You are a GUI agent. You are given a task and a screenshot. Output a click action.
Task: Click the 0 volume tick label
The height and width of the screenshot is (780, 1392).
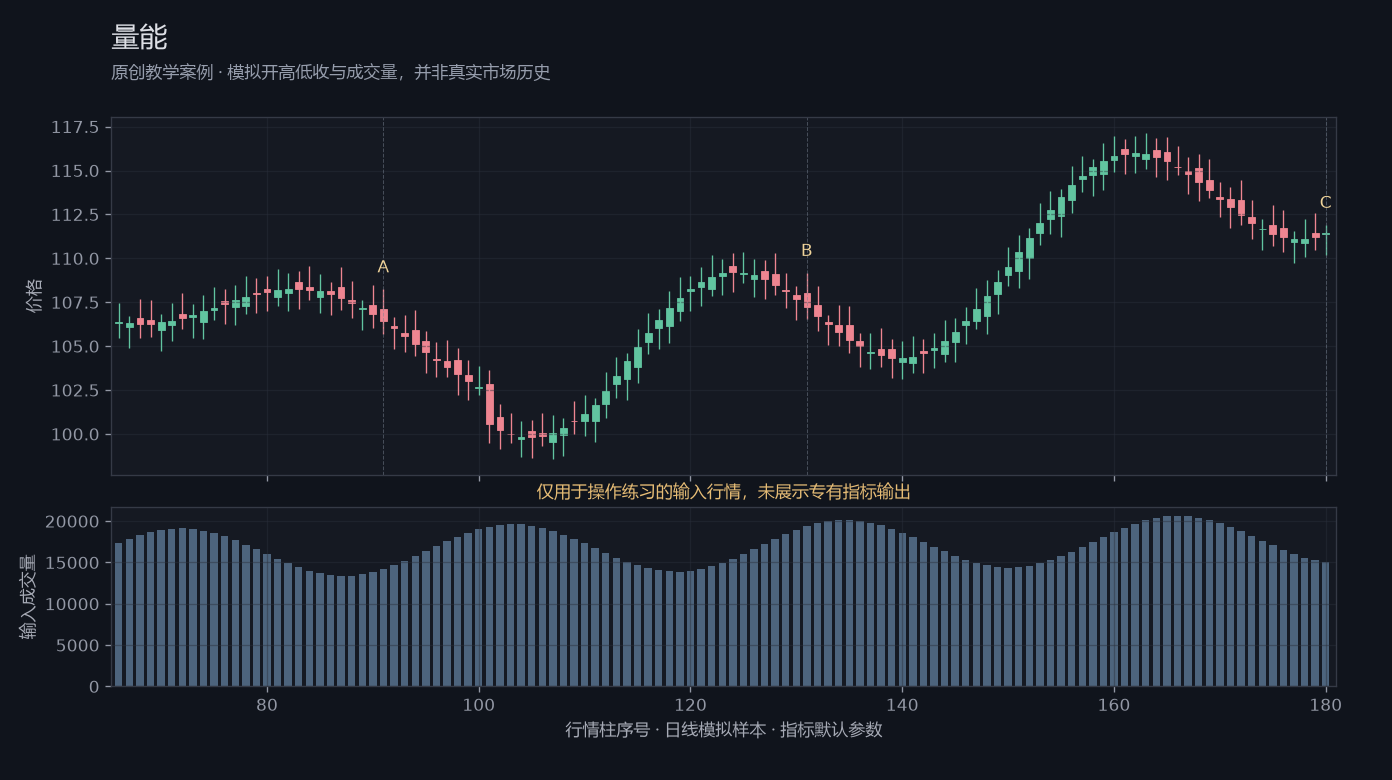[x=94, y=687]
